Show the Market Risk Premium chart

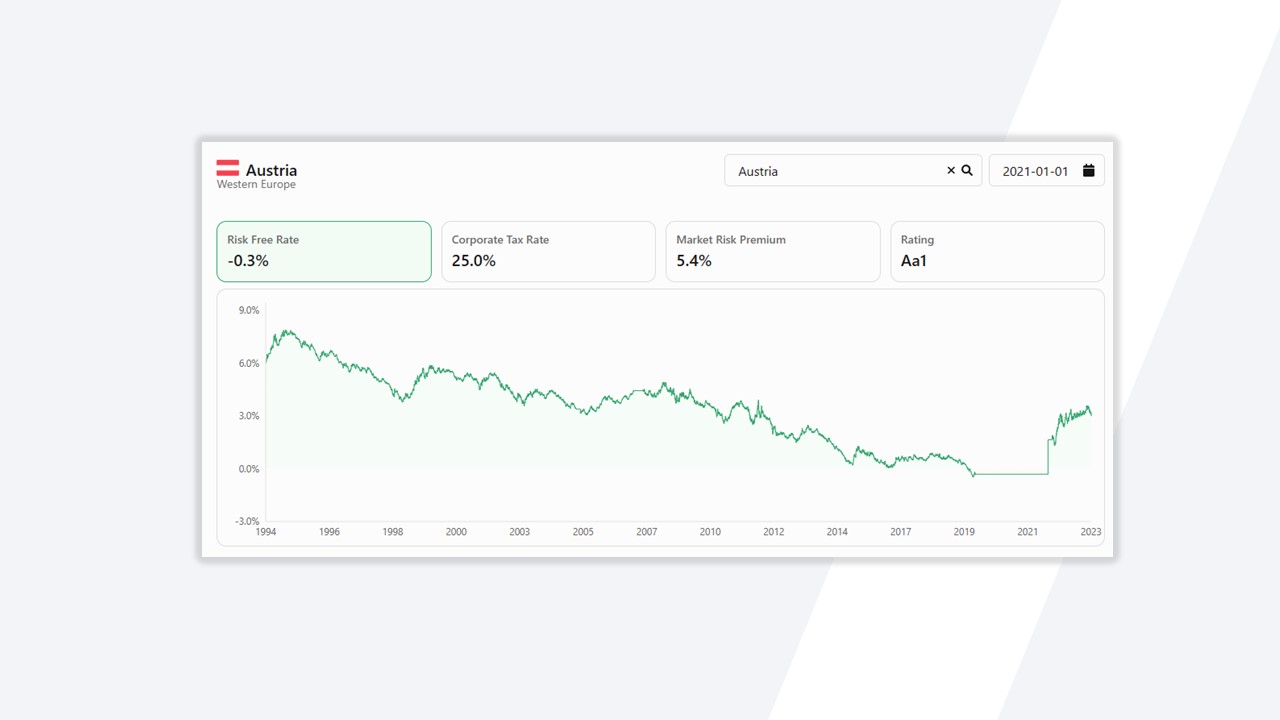pyautogui.click(x=772, y=251)
